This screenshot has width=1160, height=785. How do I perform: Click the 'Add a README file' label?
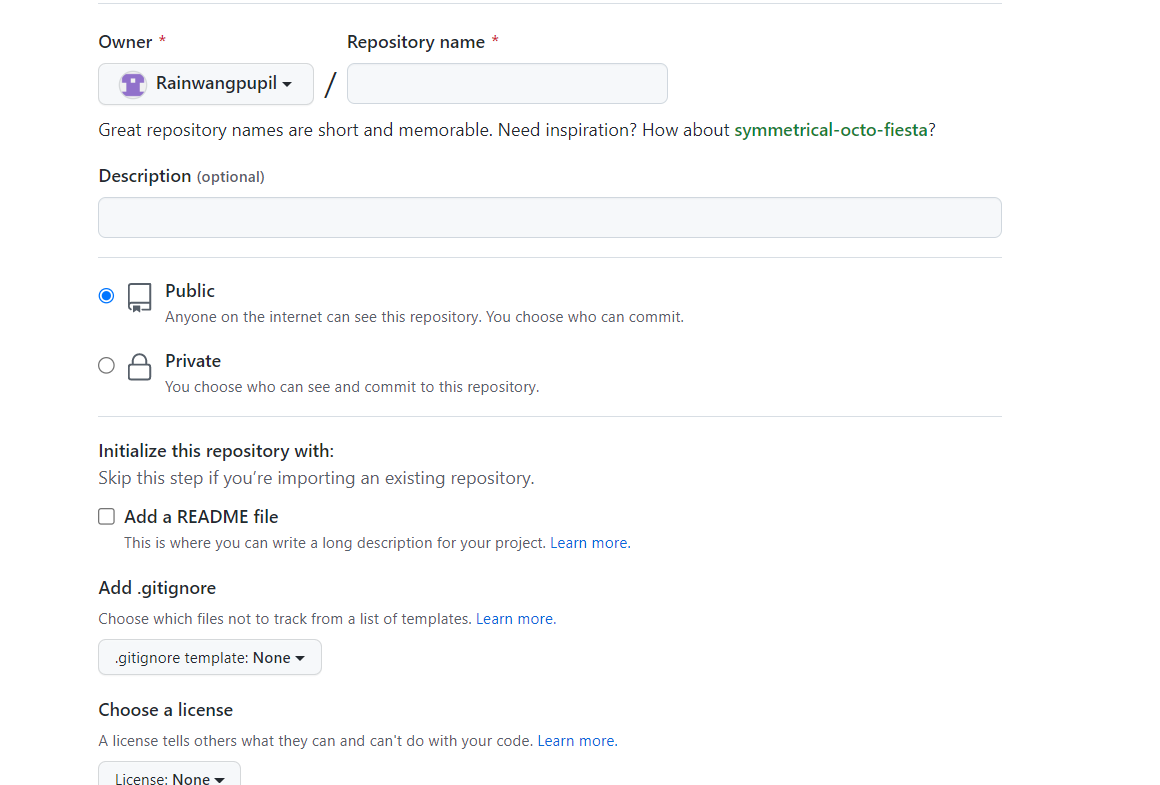[201, 517]
